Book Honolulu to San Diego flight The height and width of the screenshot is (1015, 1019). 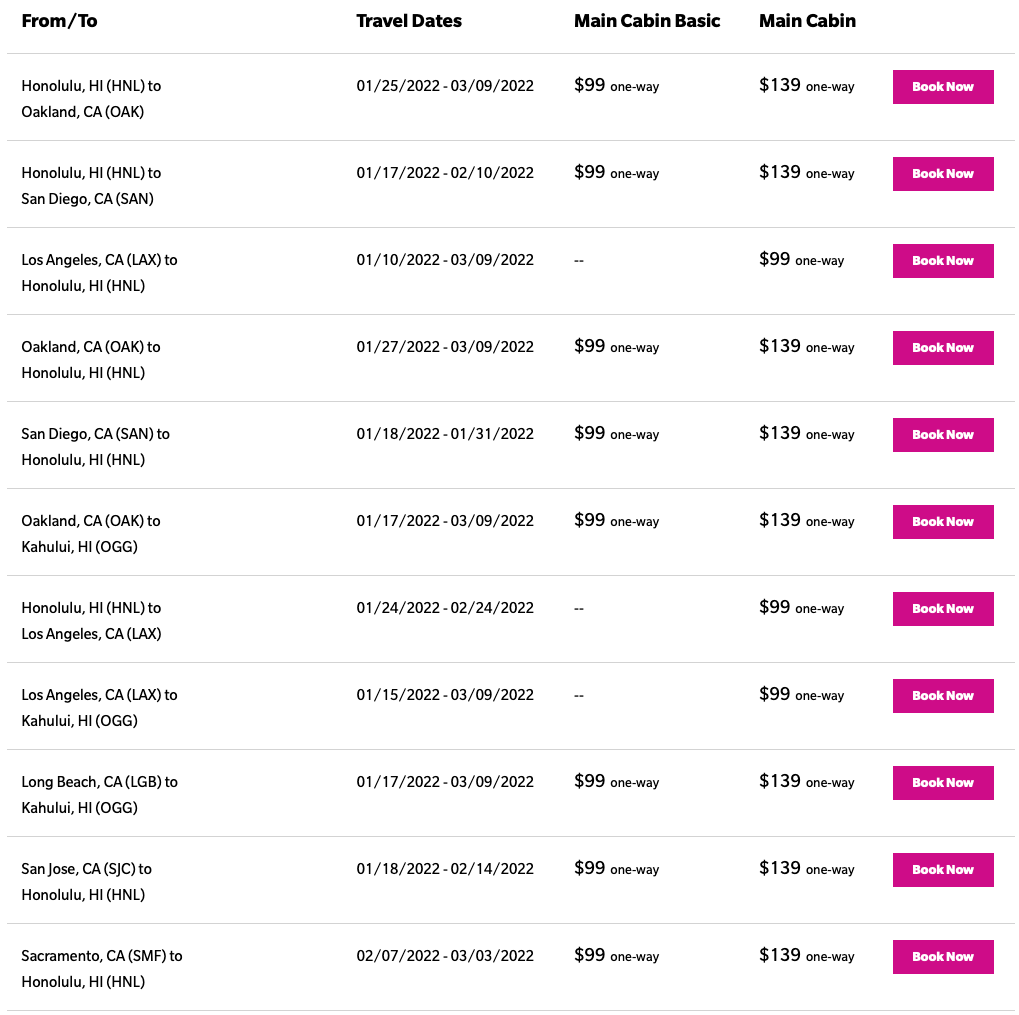pyautogui.click(x=942, y=174)
